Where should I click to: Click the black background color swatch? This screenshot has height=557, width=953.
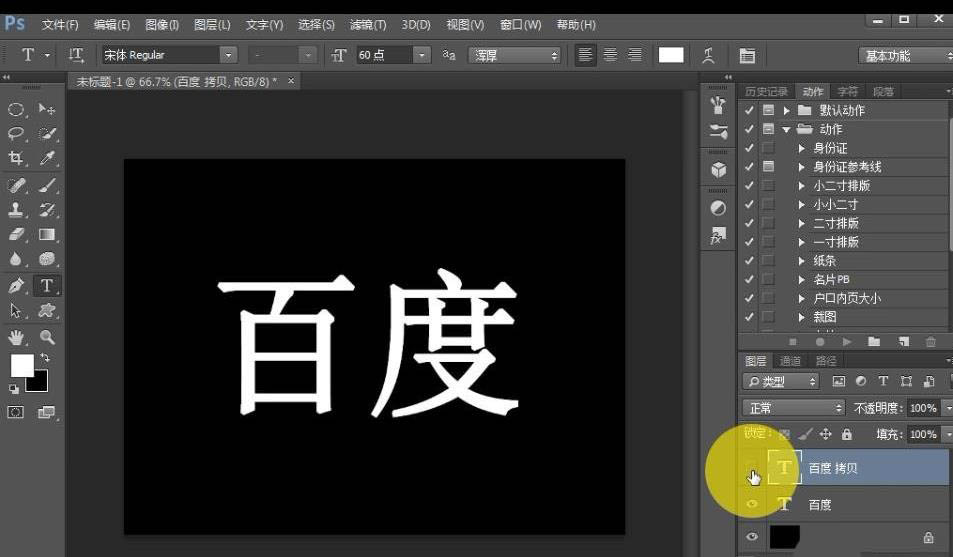pos(40,383)
